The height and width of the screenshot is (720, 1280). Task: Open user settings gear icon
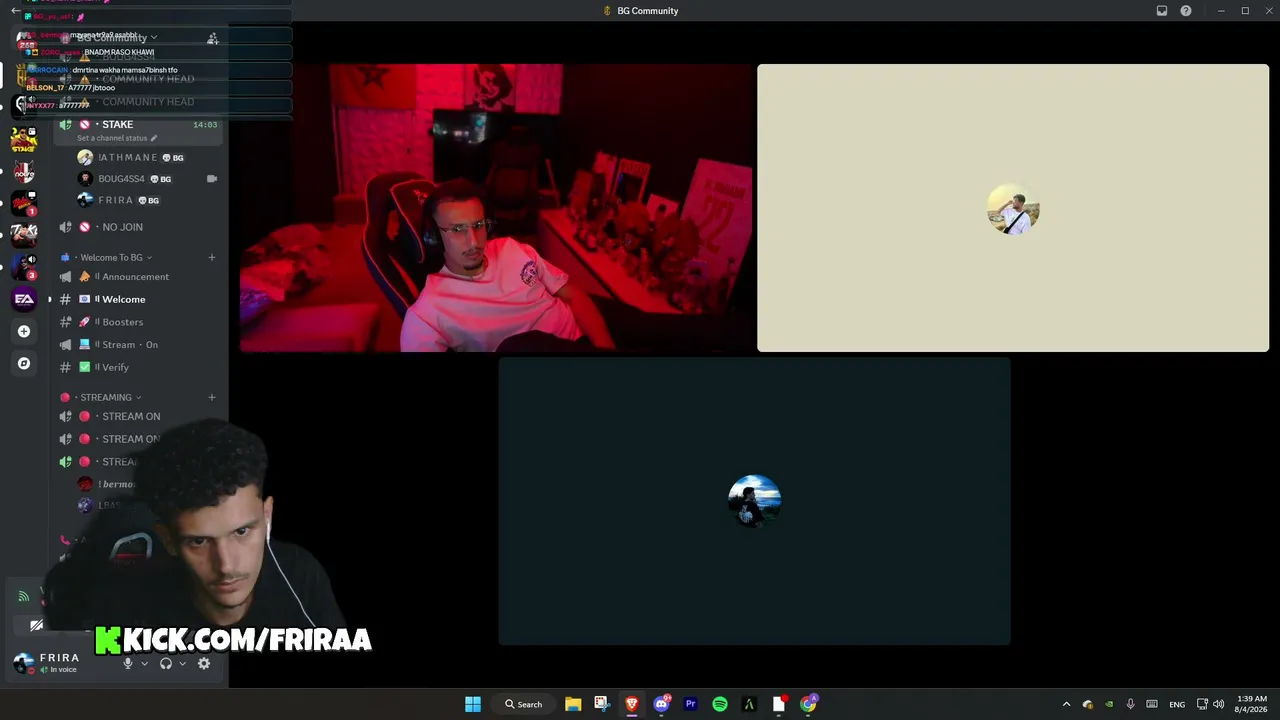tap(204, 663)
